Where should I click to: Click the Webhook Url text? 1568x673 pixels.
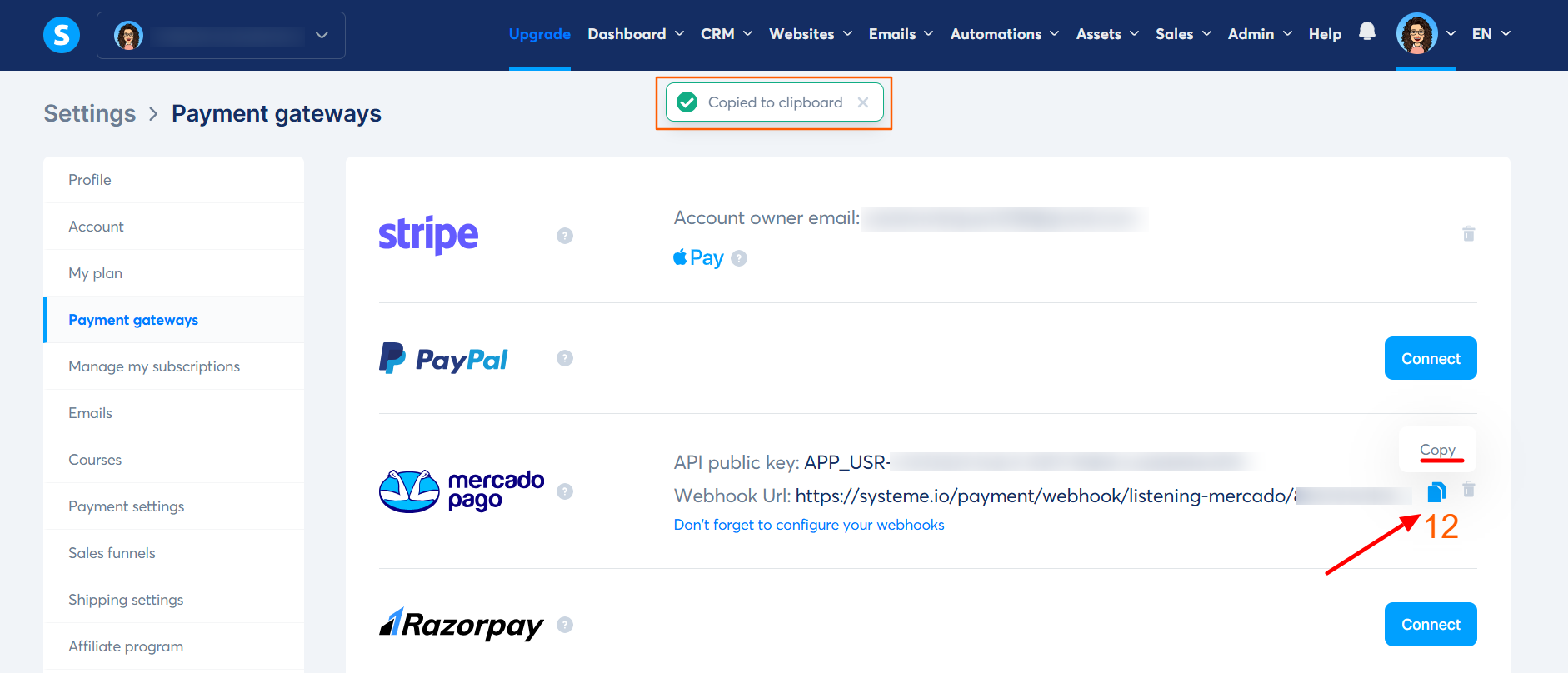[x=732, y=496]
